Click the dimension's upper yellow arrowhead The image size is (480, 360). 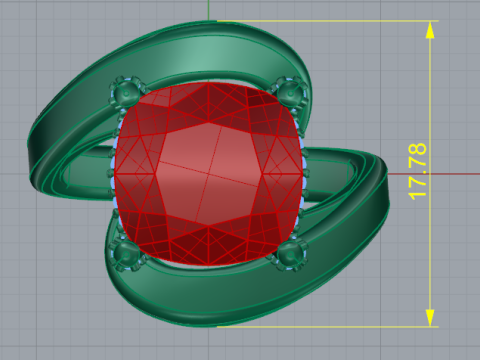[x=430, y=30]
